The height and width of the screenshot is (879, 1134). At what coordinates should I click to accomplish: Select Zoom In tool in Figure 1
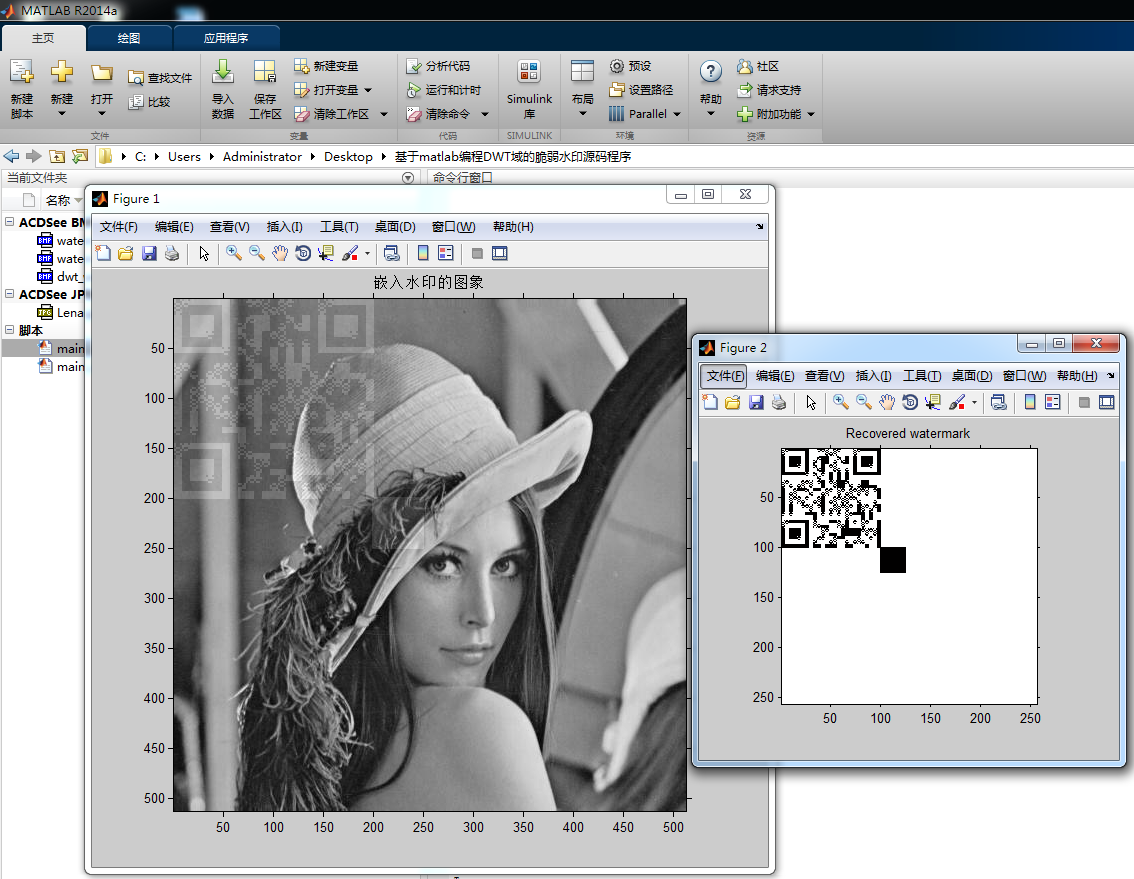click(234, 253)
